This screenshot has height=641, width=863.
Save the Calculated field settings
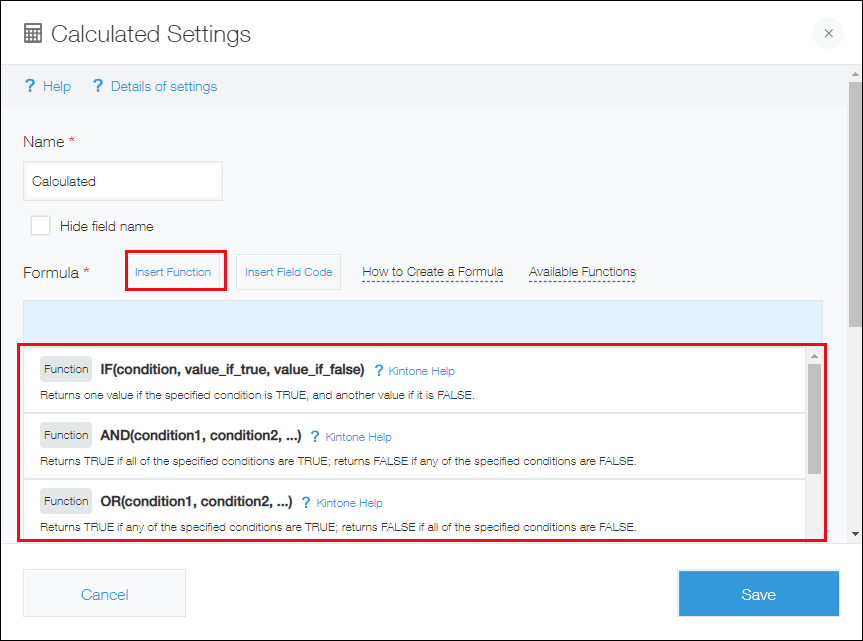758,593
